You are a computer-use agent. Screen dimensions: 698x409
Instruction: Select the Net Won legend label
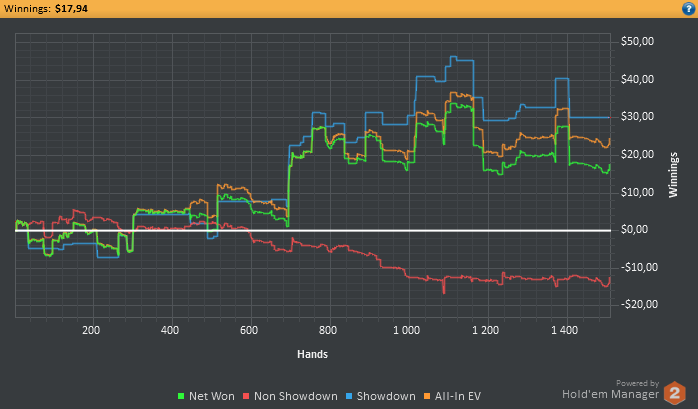pos(211,396)
